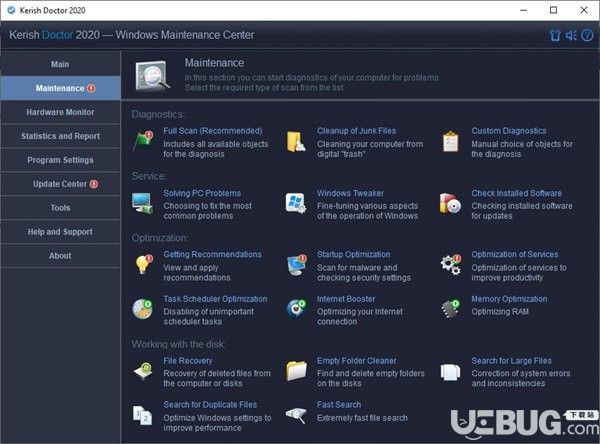Open Optimization of Services link

point(514,255)
